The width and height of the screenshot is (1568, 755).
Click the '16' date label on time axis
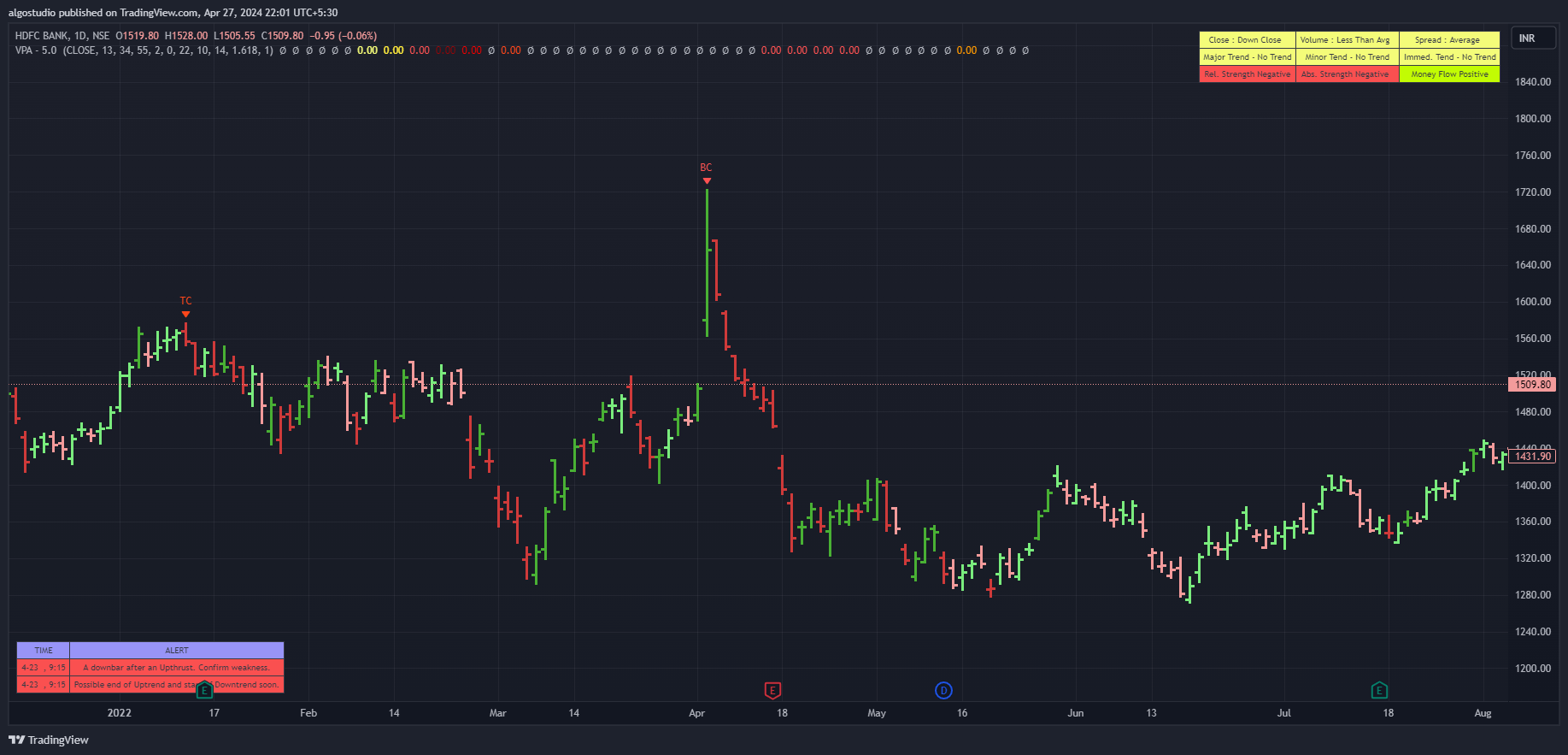[962, 713]
